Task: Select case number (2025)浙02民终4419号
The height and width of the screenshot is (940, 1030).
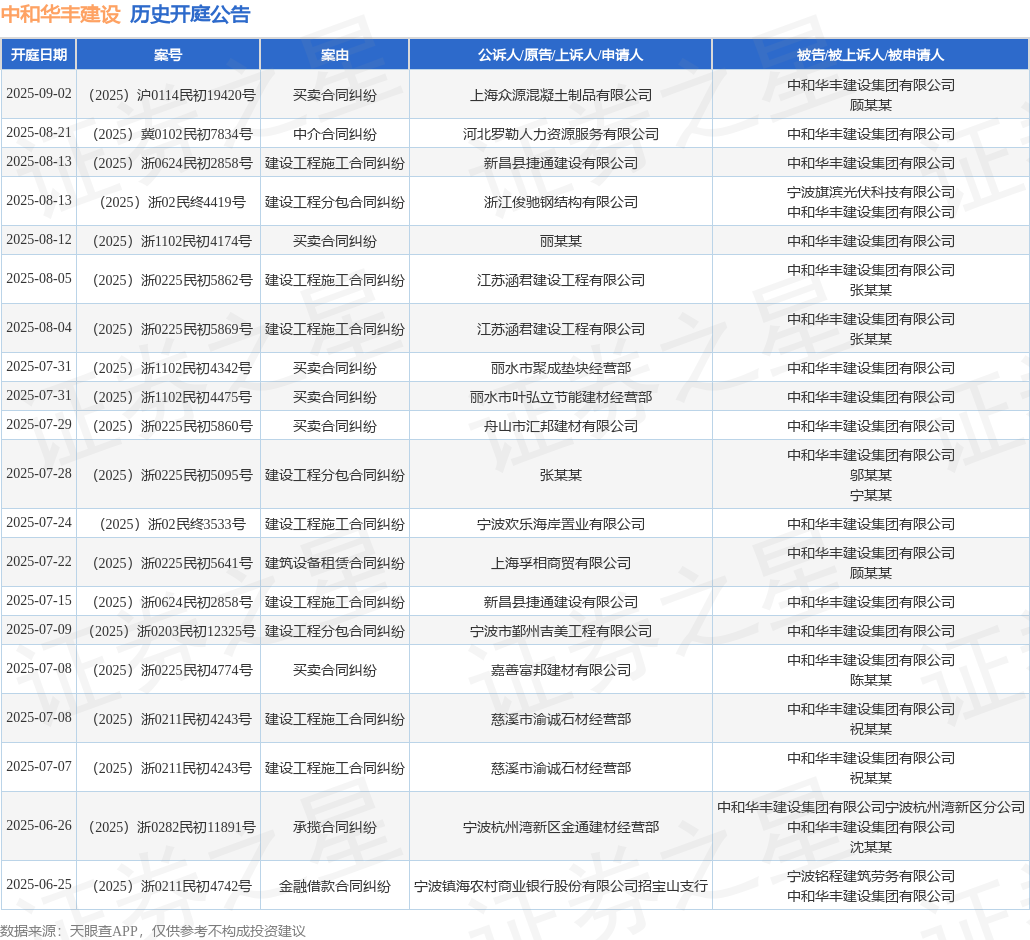Action: [171, 202]
